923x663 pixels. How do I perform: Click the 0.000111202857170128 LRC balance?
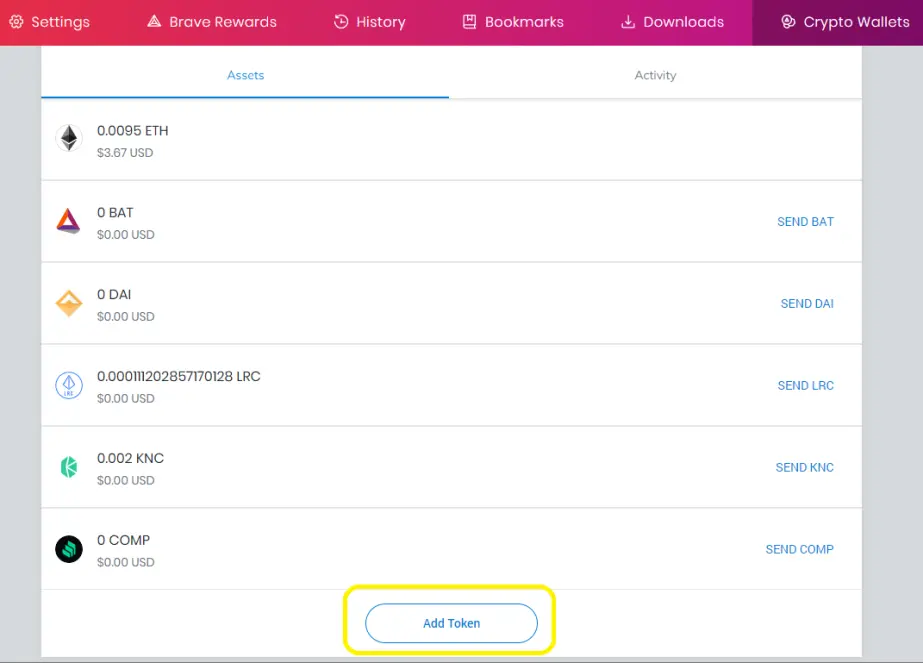(178, 376)
